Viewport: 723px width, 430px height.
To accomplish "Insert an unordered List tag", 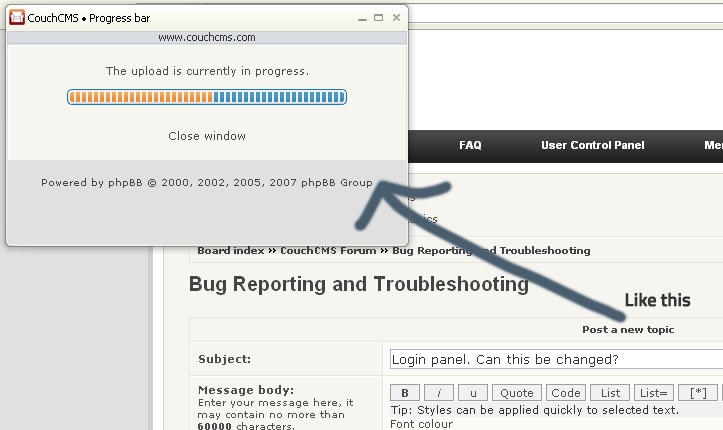I will pos(610,393).
